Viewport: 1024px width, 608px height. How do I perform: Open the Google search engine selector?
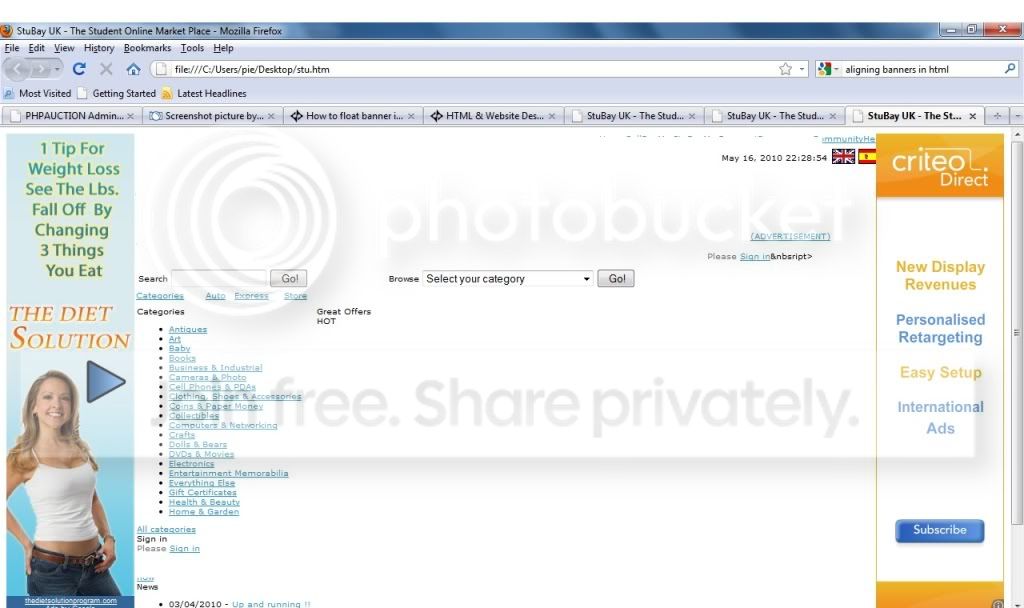[827, 69]
